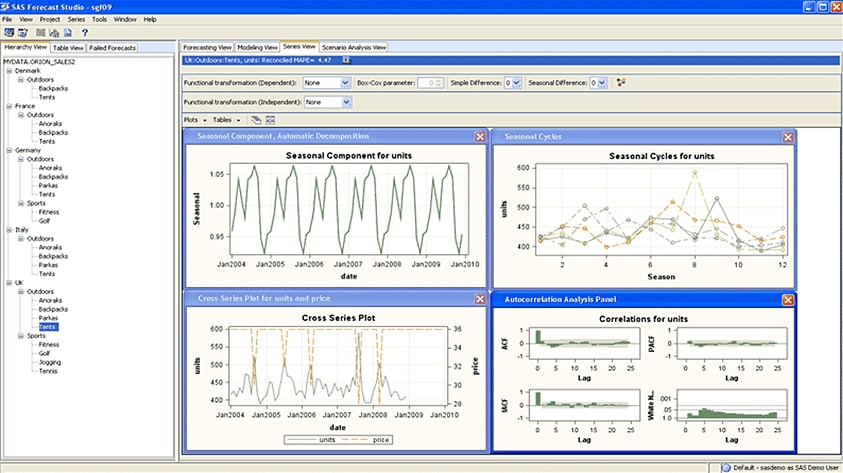Click the blue document toolbar icon

click(68, 33)
